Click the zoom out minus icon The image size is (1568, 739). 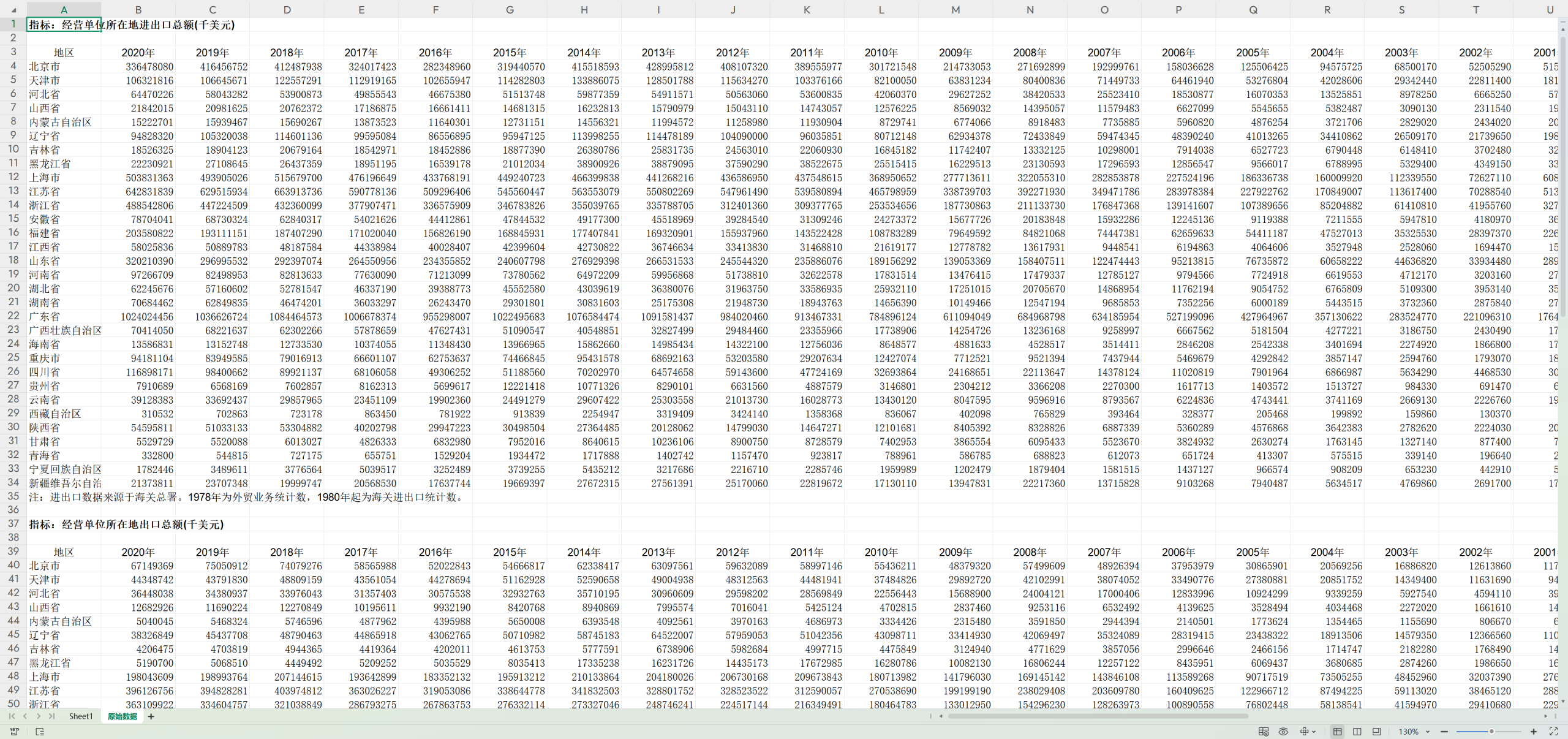tap(1444, 732)
